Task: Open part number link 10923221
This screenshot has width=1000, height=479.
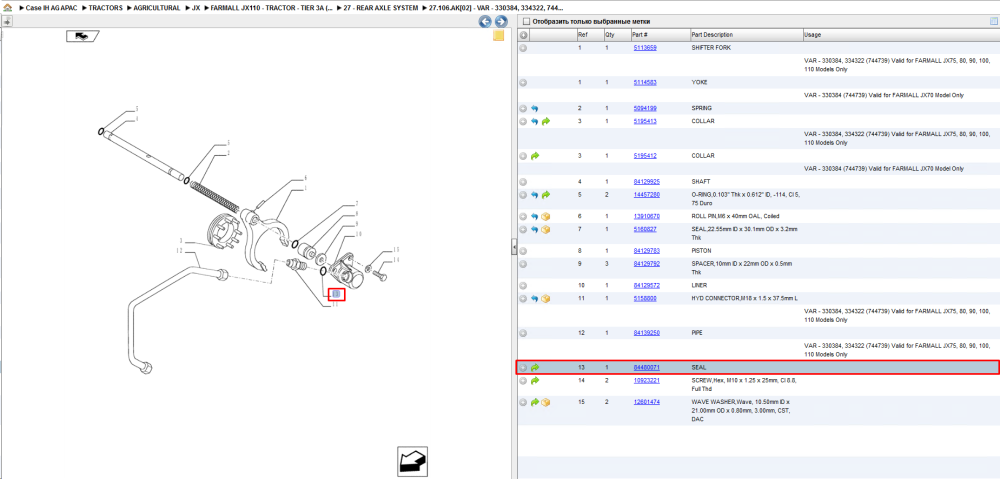Action: point(646,381)
